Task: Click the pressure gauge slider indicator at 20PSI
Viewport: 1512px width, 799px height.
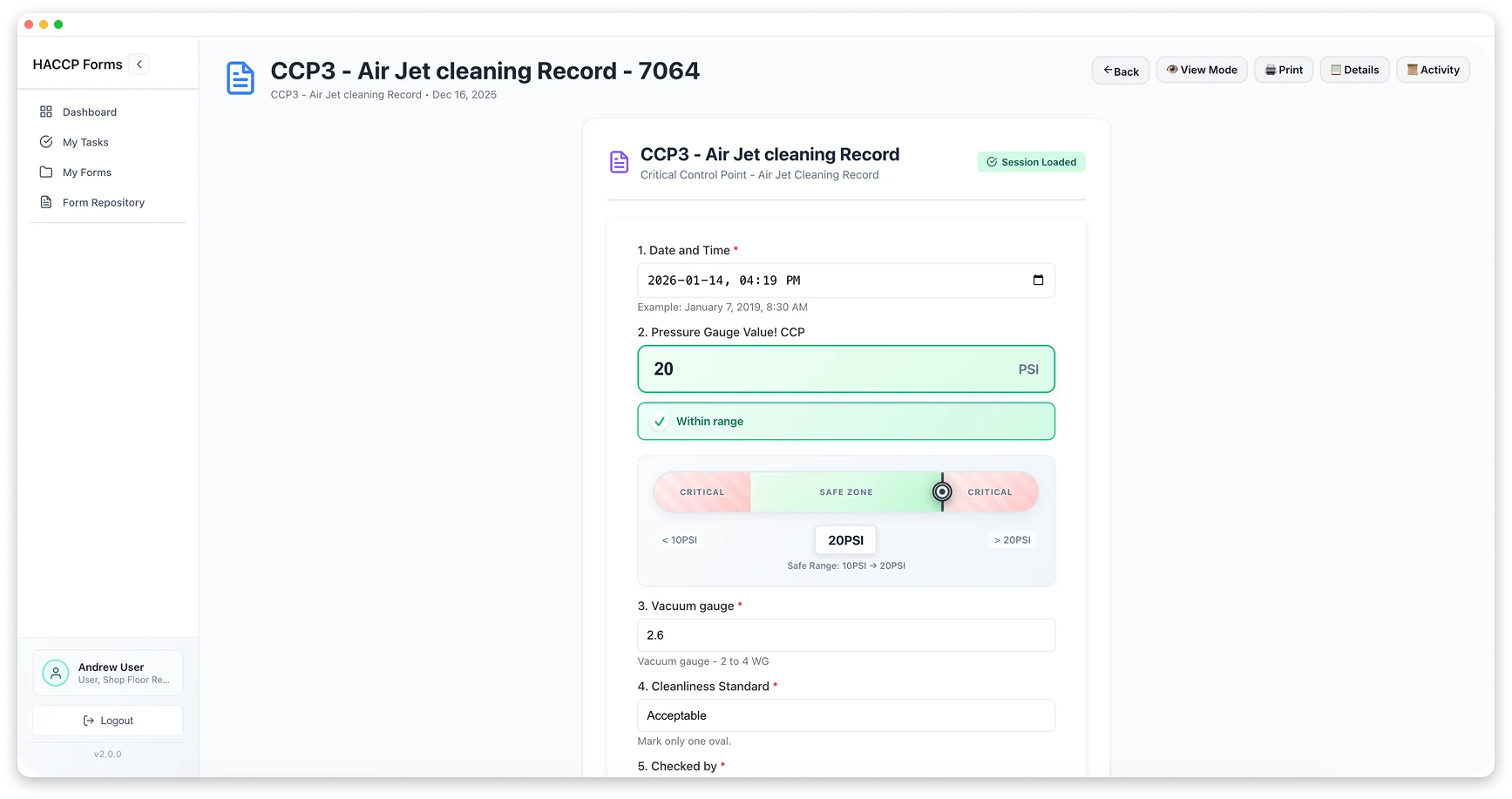Action: (942, 491)
